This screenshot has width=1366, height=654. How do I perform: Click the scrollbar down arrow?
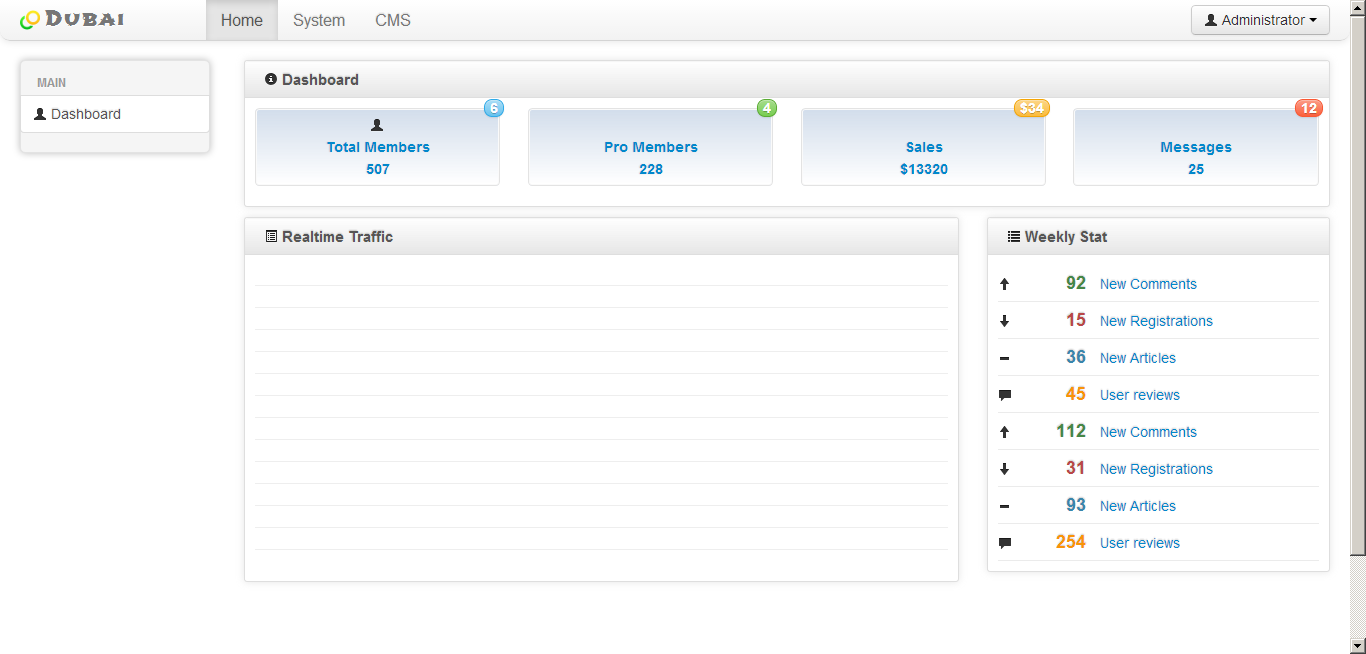[1358, 646]
